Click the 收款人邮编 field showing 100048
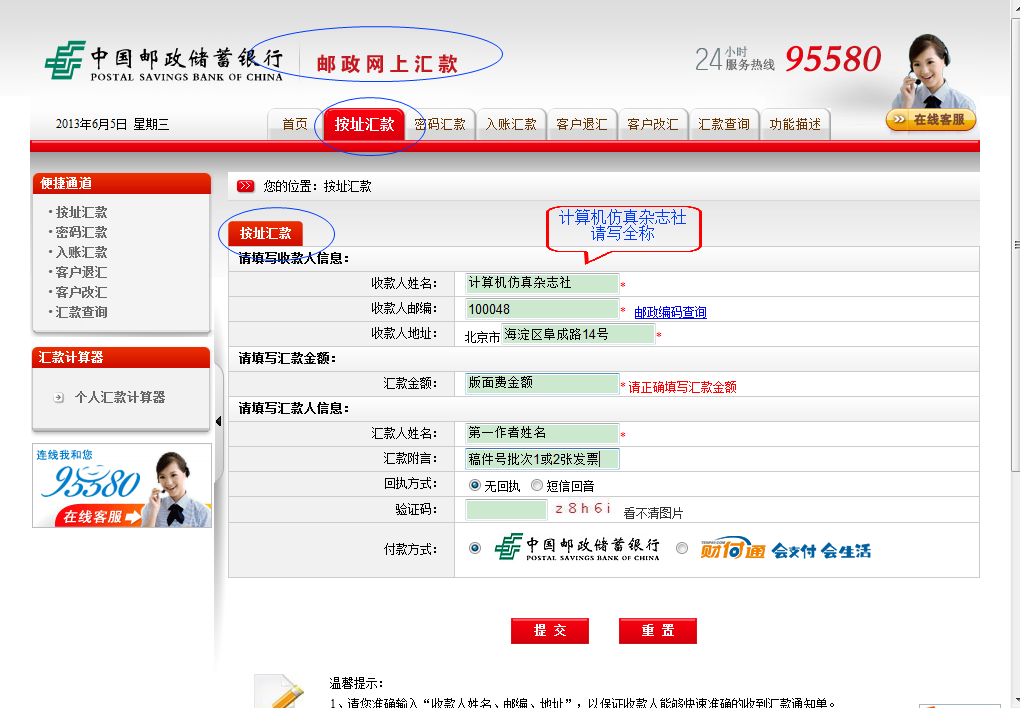The width and height of the screenshot is (1020, 708). click(x=542, y=308)
